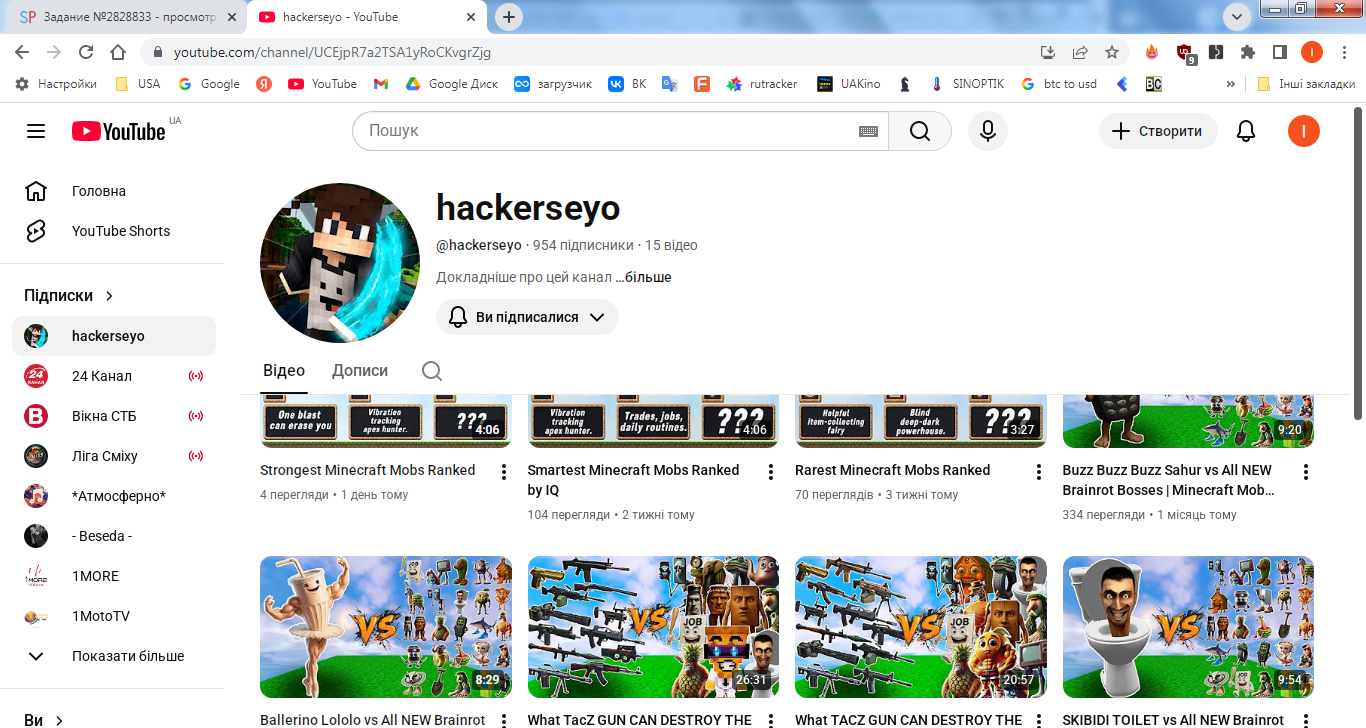This screenshot has width=1366, height=728.
Task: Start voice search with microphone icon
Action: (988, 131)
